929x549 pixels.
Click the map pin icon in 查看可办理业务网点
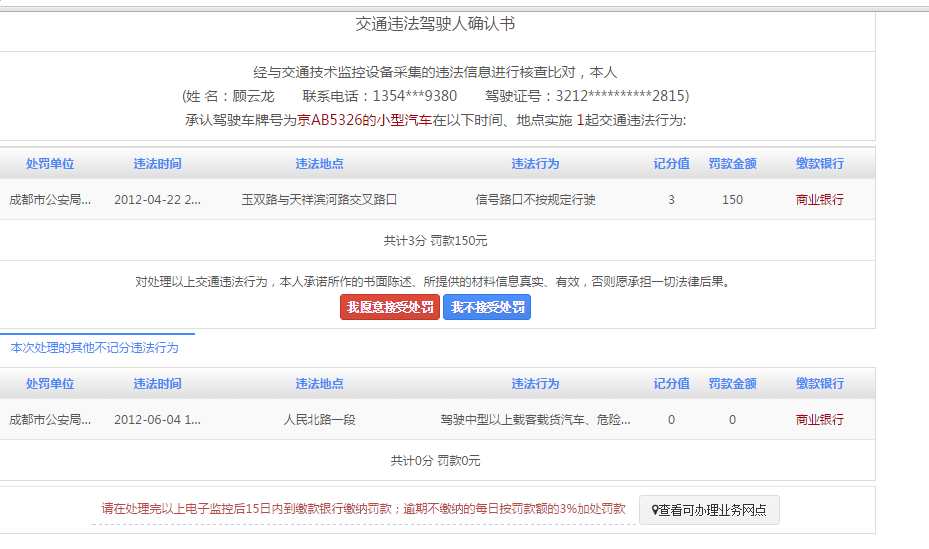pos(654,510)
